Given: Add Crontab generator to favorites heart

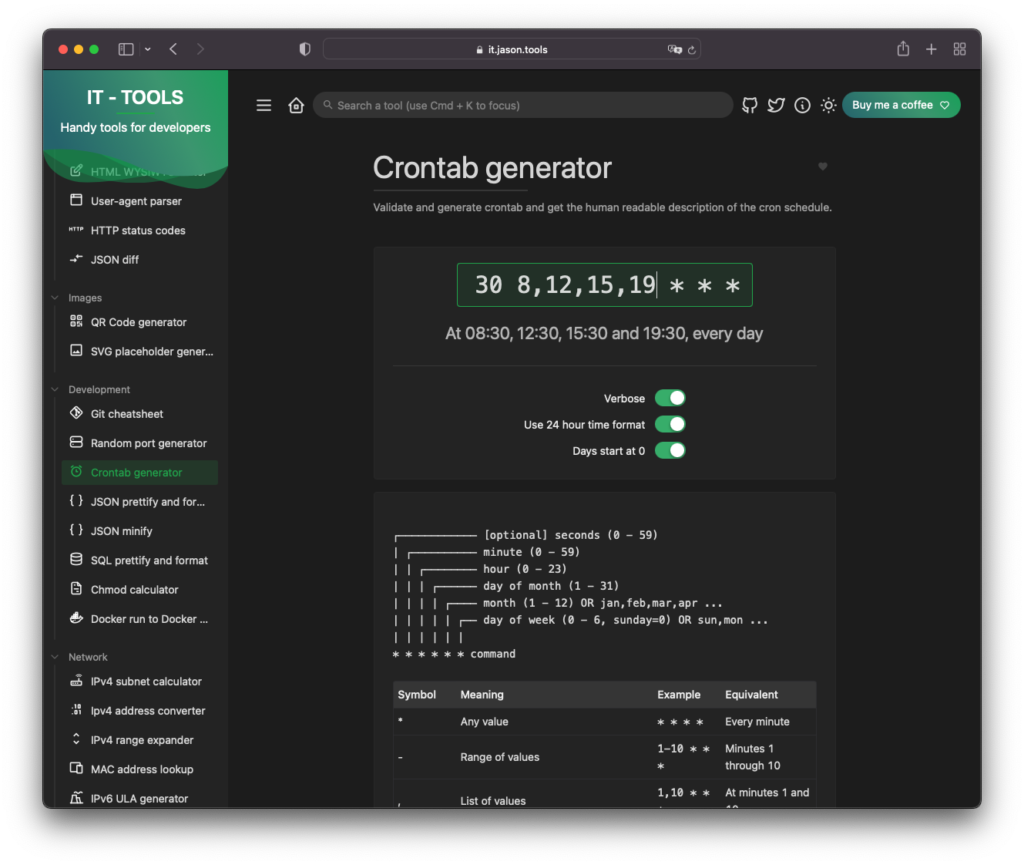Looking at the screenshot, I should tap(823, 166).
